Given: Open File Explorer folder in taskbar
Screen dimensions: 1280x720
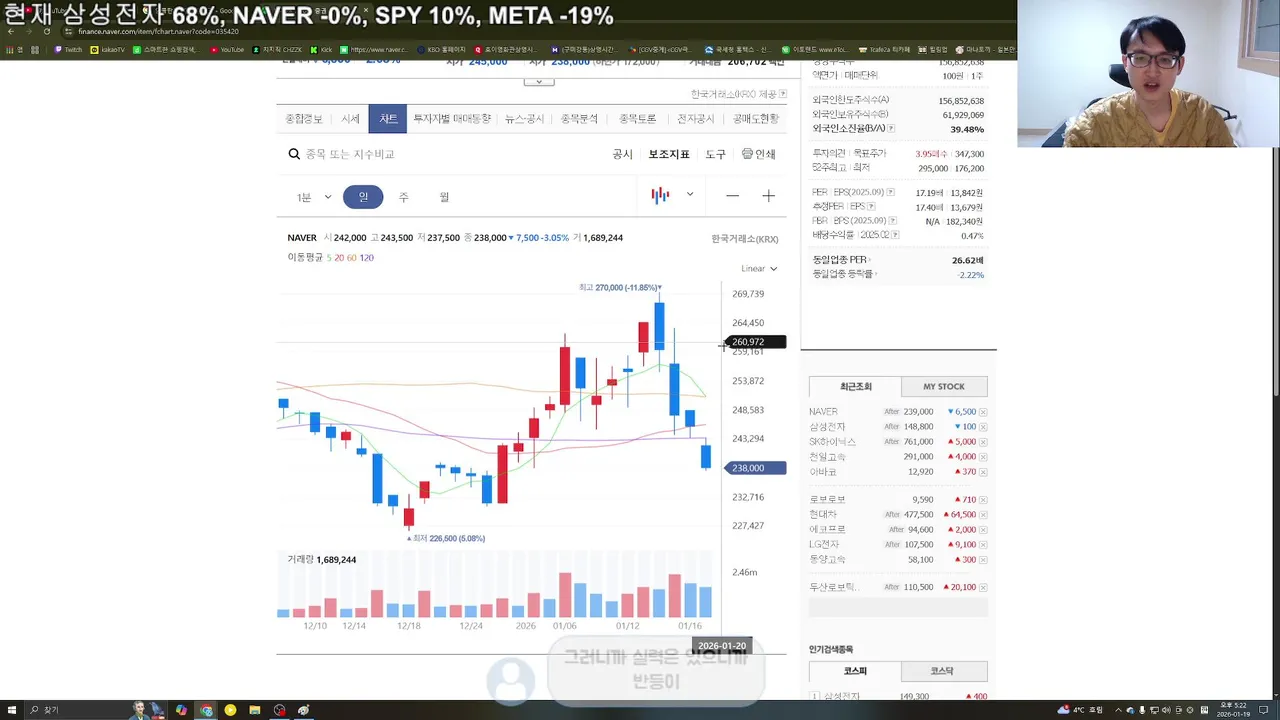Looking at the screenshot, I should (x=255, y=710).
